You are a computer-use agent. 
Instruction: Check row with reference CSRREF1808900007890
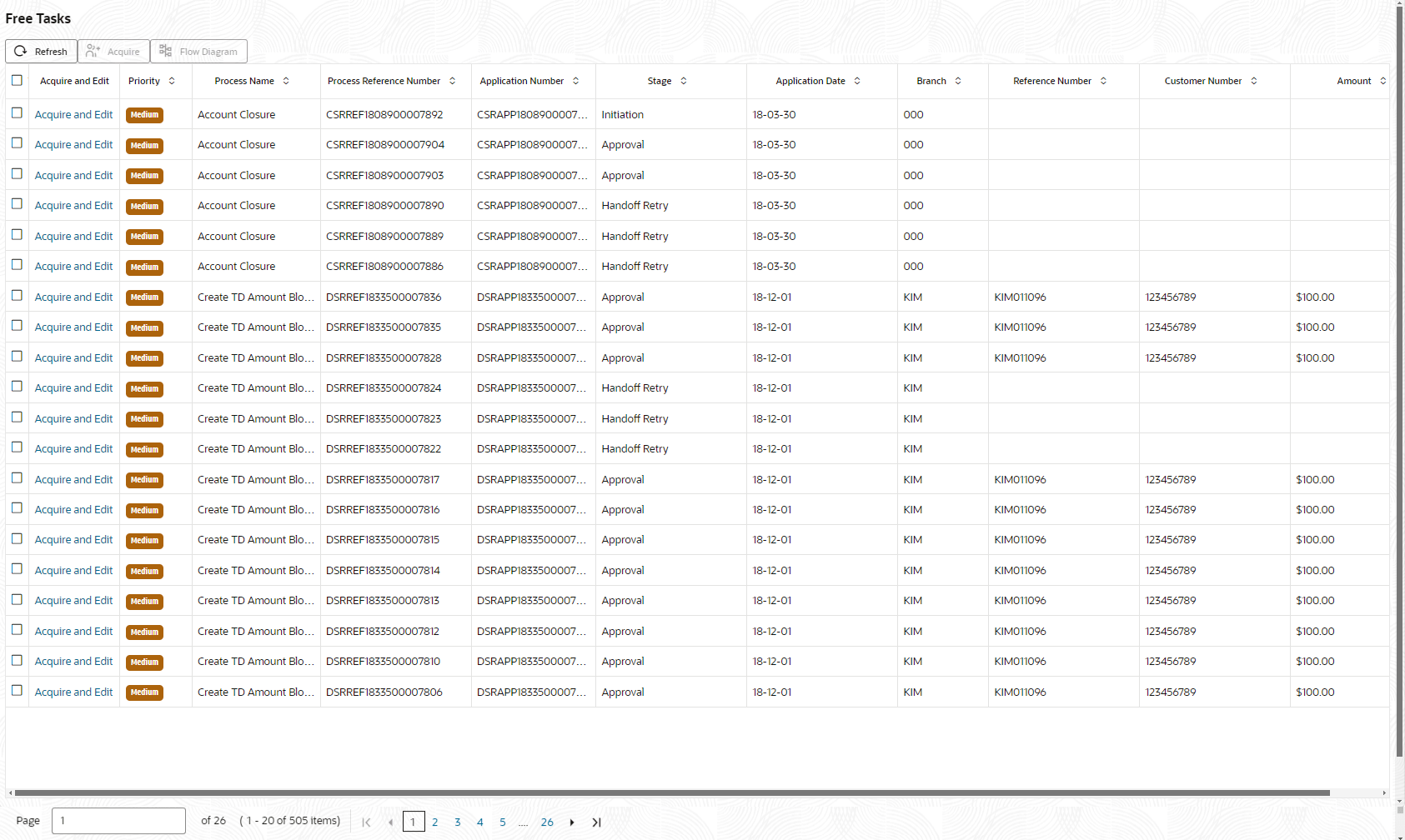click(17, 204)
